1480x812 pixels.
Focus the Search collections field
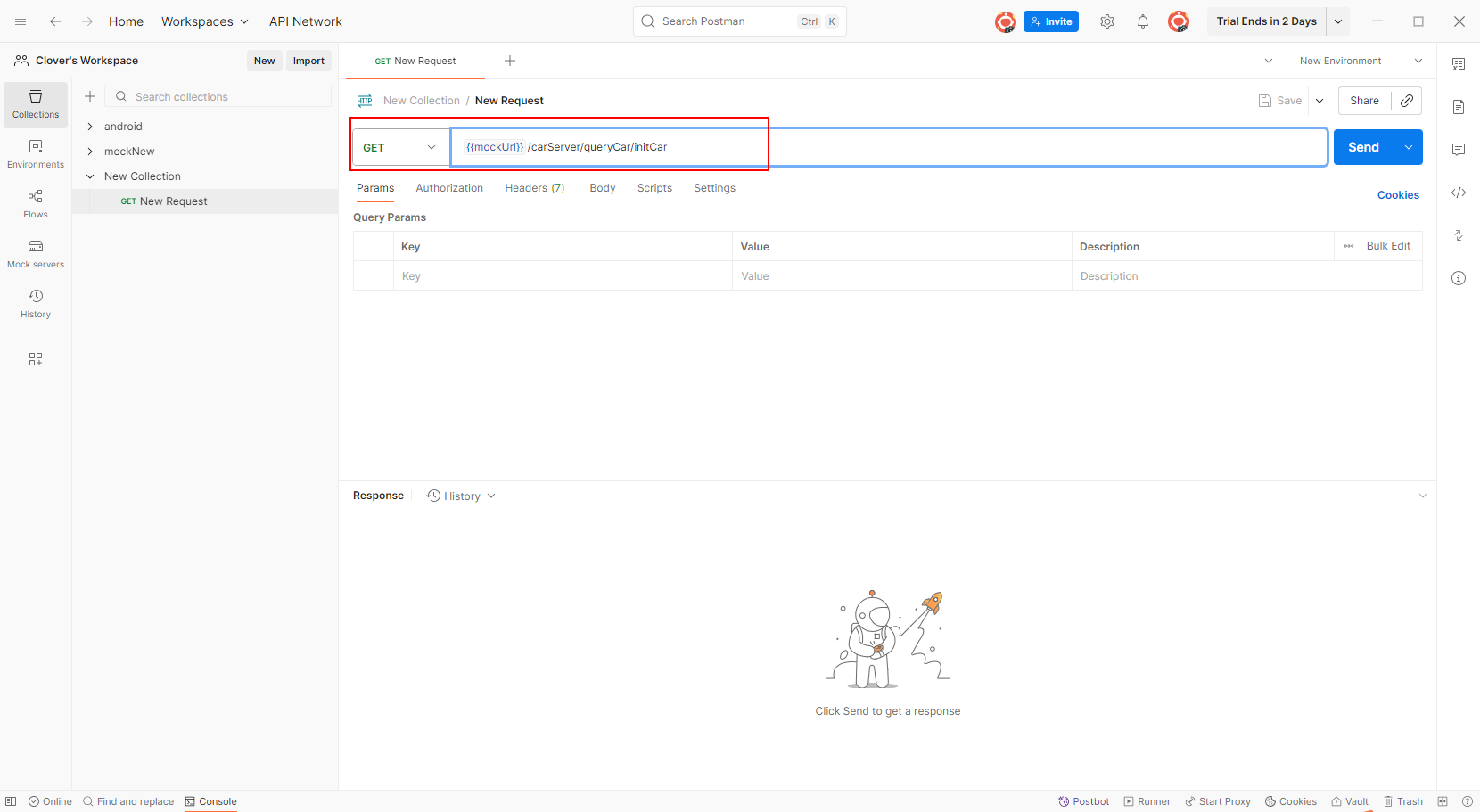pos(218,96)
